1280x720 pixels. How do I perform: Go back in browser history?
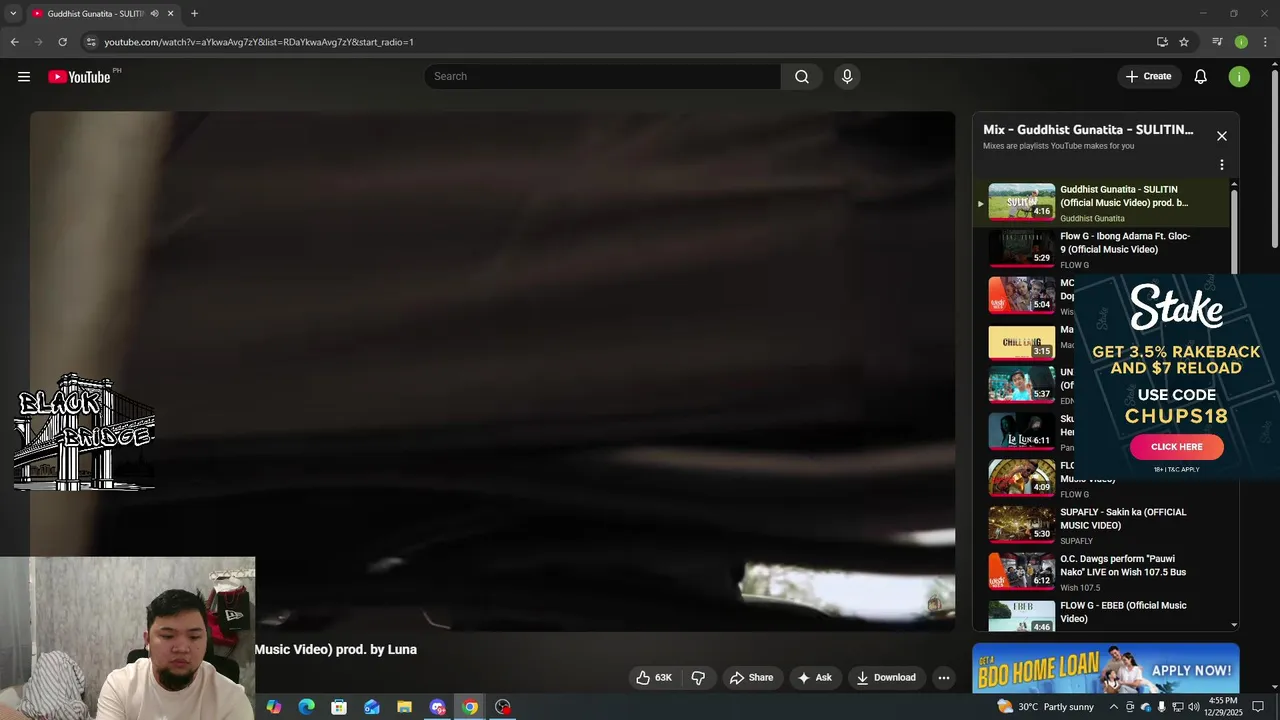tap(15, 42)
